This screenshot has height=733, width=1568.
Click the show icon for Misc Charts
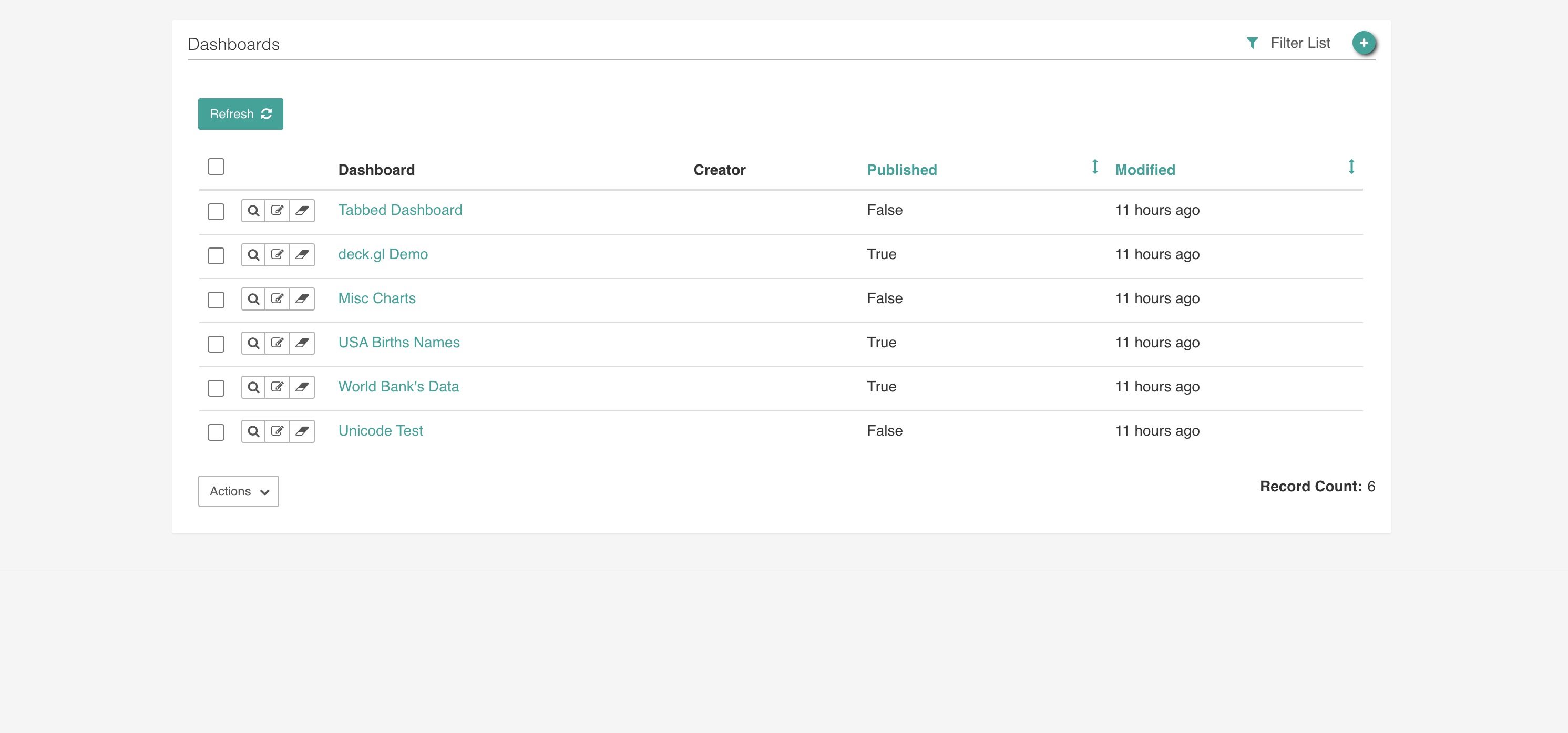[254, 300]
